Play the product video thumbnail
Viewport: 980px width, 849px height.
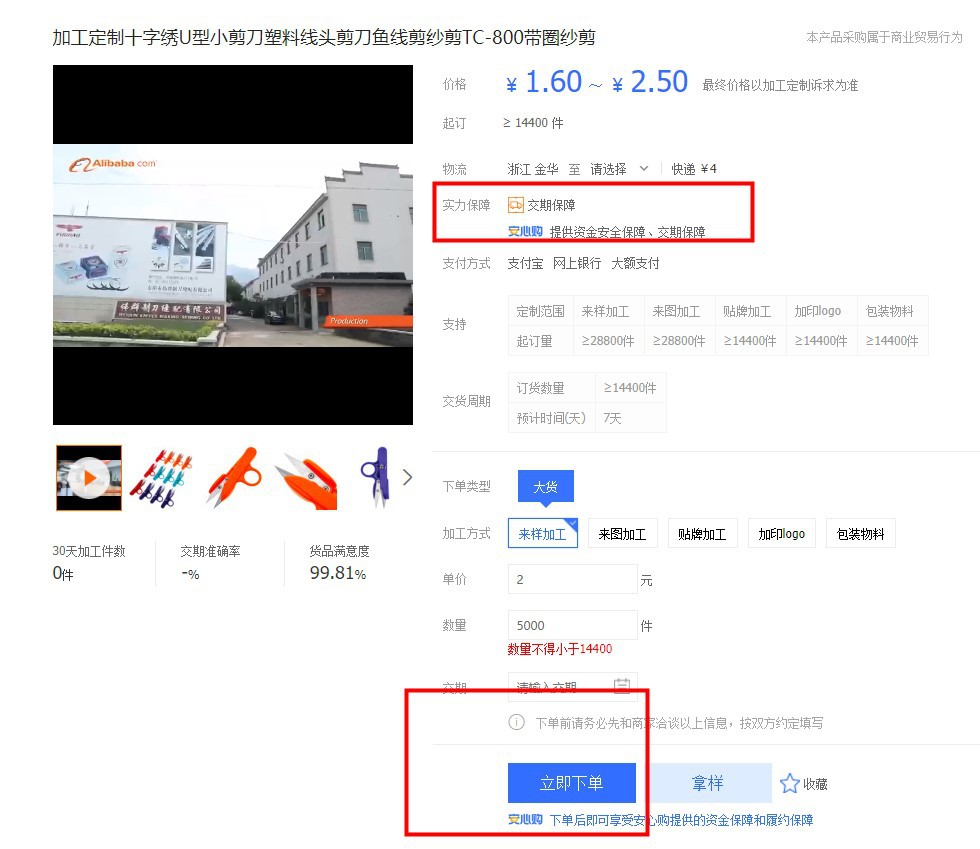pyautogui.click(x=89, y=478)
